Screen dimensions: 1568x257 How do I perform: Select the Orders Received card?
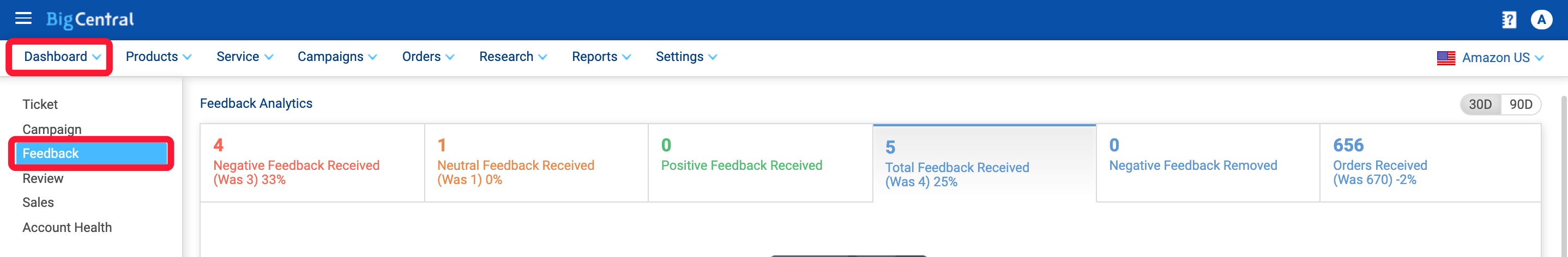(x=1430, y=163)
